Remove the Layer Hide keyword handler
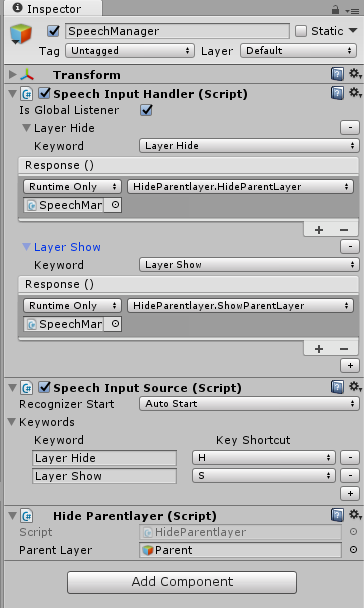This screenshot has width=364, height=608. [x=350, y=128]
